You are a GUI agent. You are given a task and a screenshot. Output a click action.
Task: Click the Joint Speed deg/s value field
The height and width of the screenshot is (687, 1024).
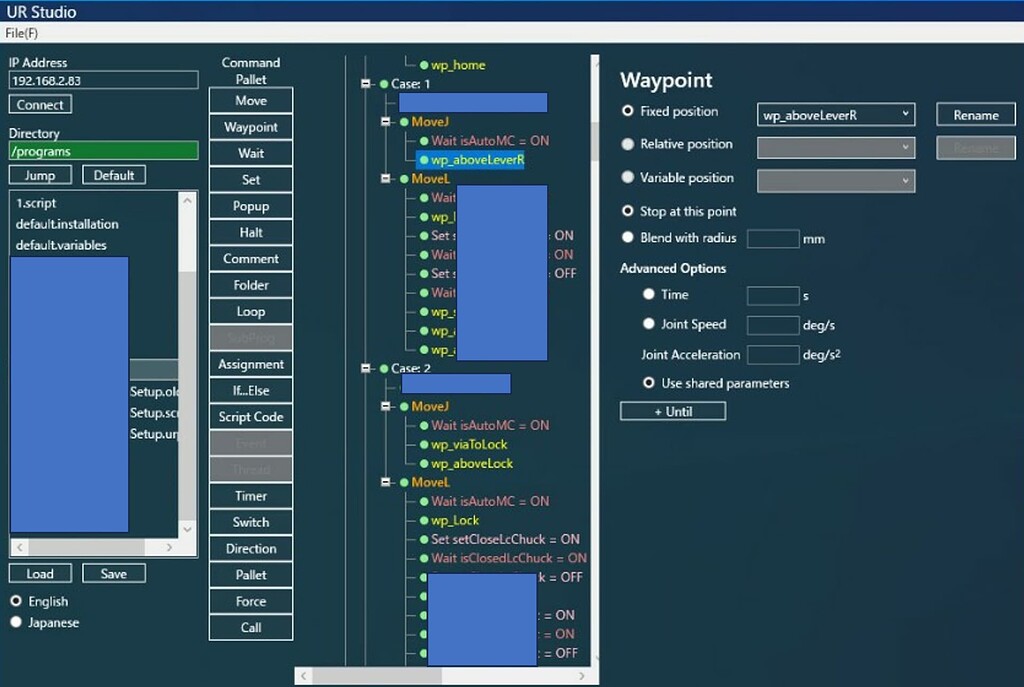[x=773, y=325]
